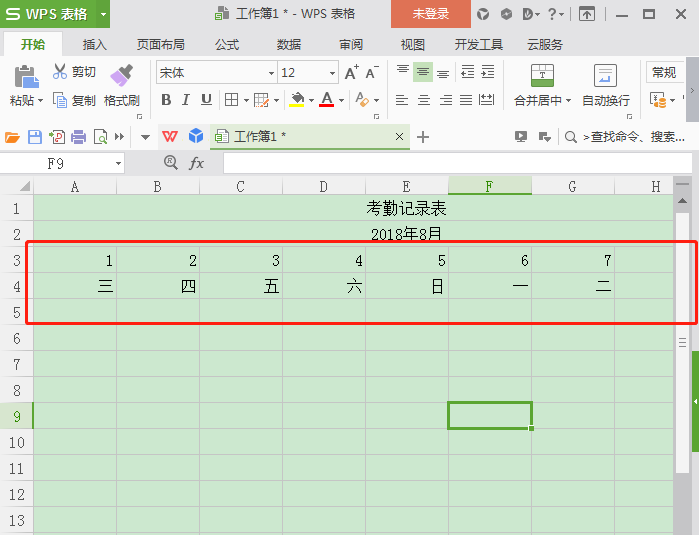This screenshot has width=699, height=535.
Task: Click the 未登录 login button
Action: point(430,14)
